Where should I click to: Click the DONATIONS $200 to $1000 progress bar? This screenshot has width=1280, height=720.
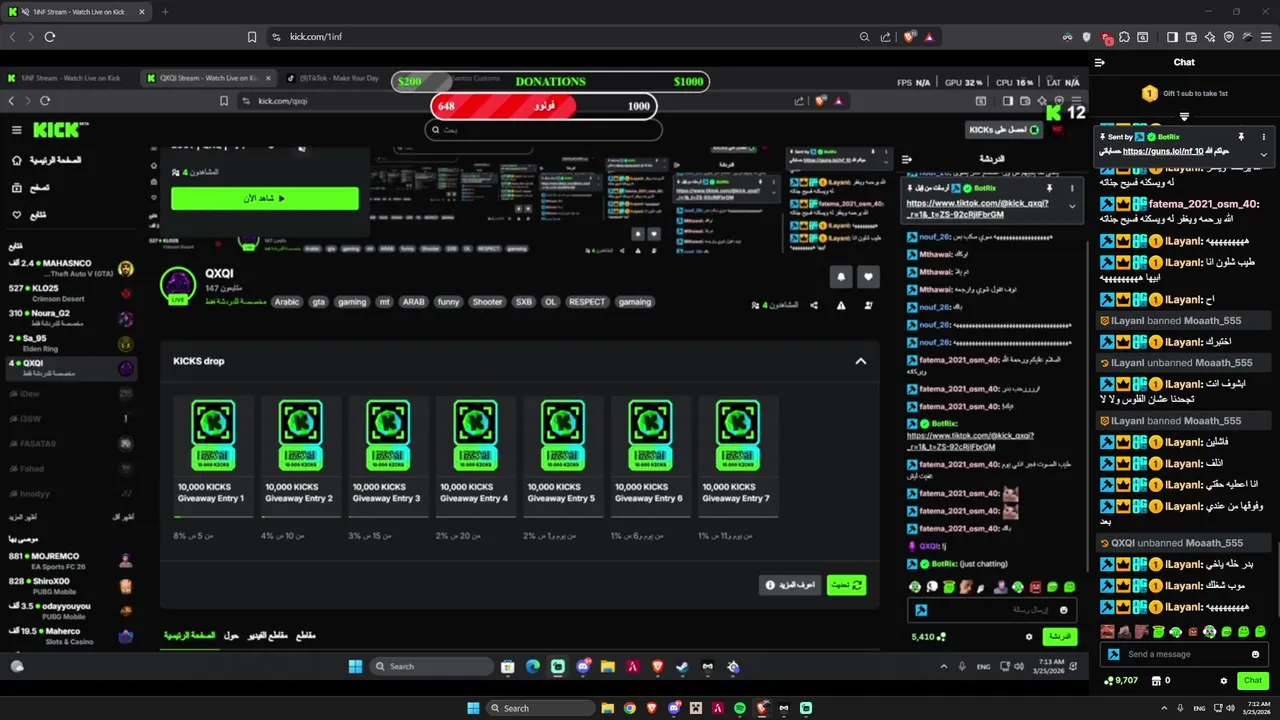pos(550,82)
